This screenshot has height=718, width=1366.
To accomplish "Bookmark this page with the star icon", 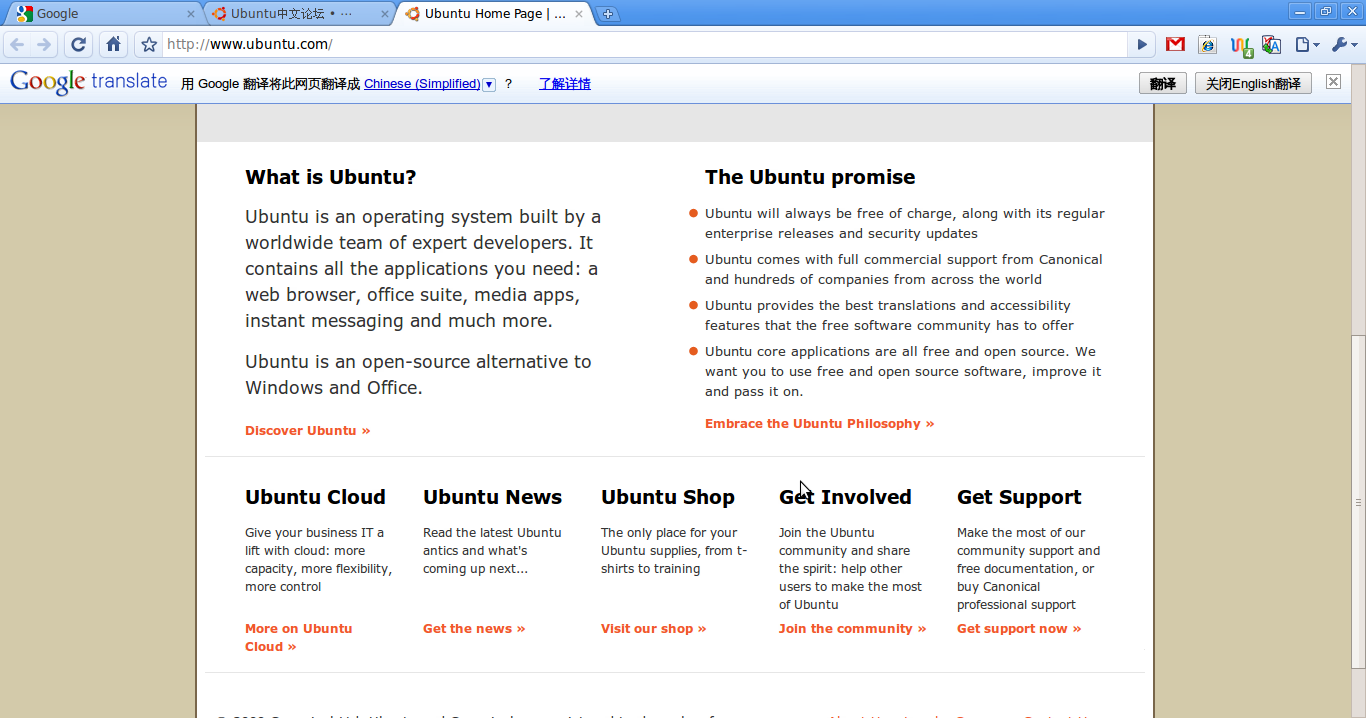I will click(149, 44).
